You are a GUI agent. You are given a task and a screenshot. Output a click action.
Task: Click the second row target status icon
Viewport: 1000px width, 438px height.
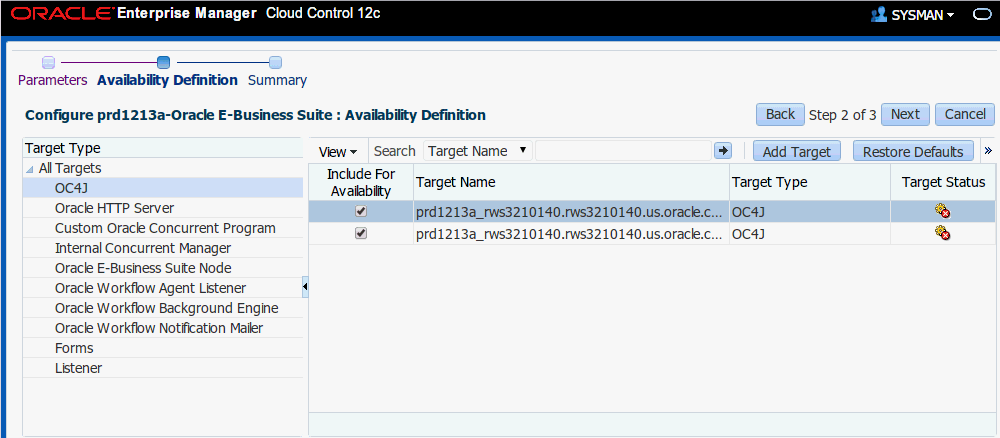943,233
